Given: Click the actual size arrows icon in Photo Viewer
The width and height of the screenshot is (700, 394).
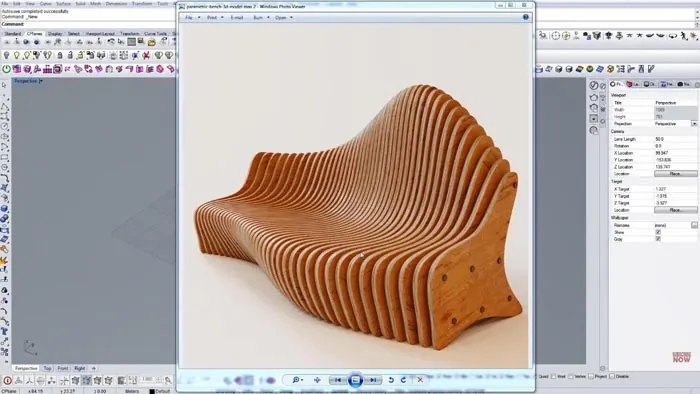Looking at the screenshot, I should [x=317, y=380].
